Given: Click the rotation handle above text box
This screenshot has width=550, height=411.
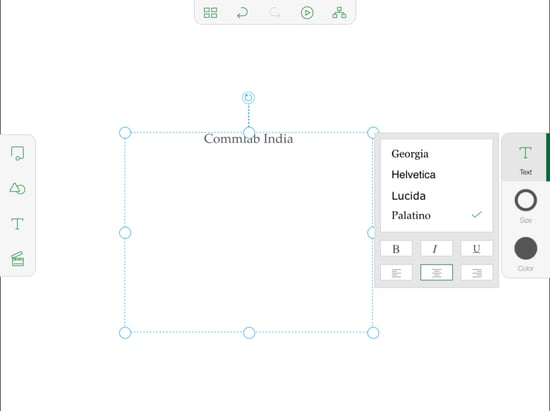Looking at the screenshot, I should (x=248, y=98).
